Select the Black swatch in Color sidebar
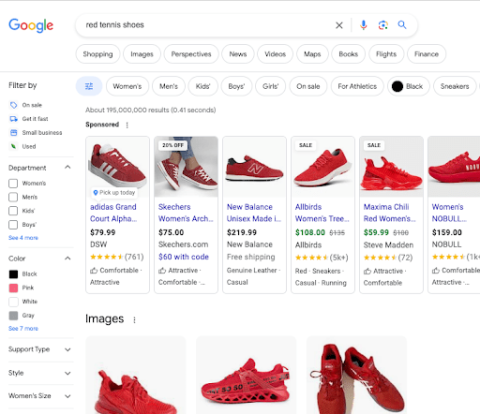The width and height of the screenshot is (480, 414). click(x=13, y=274)
